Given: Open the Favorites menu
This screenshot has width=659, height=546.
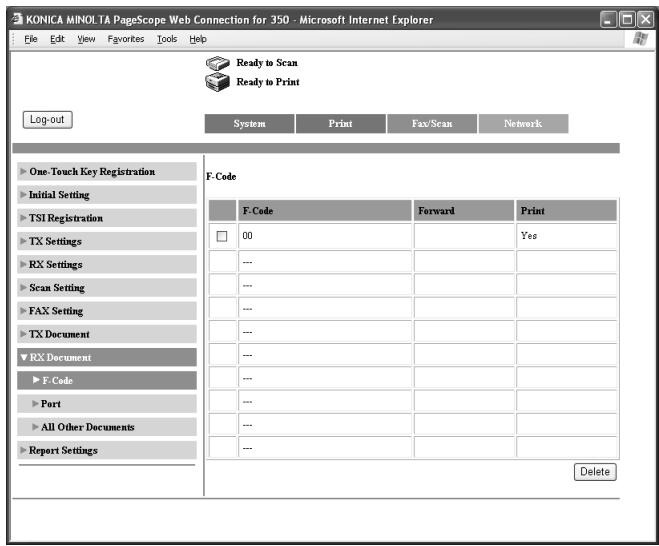Looking at the screenshot, I should [x=126, y=39].
